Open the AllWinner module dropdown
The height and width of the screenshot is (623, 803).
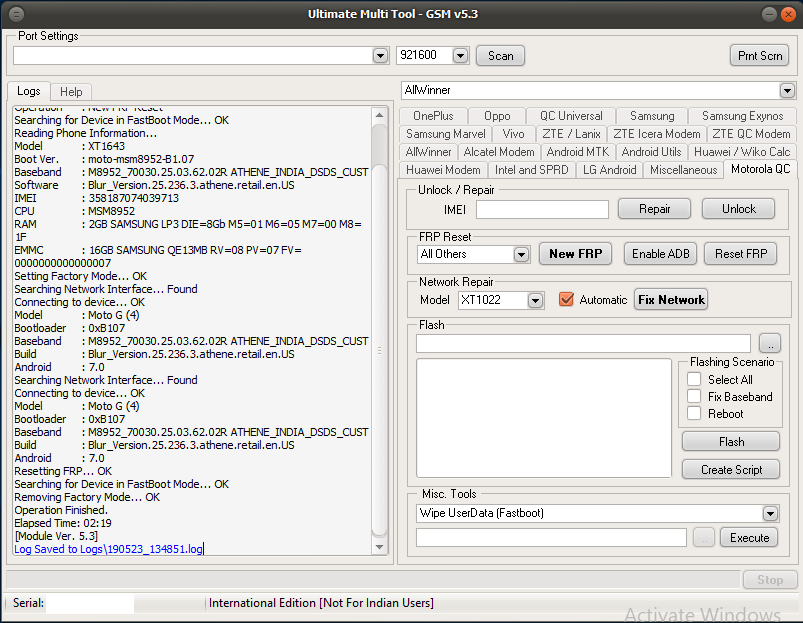pos(787,91)
